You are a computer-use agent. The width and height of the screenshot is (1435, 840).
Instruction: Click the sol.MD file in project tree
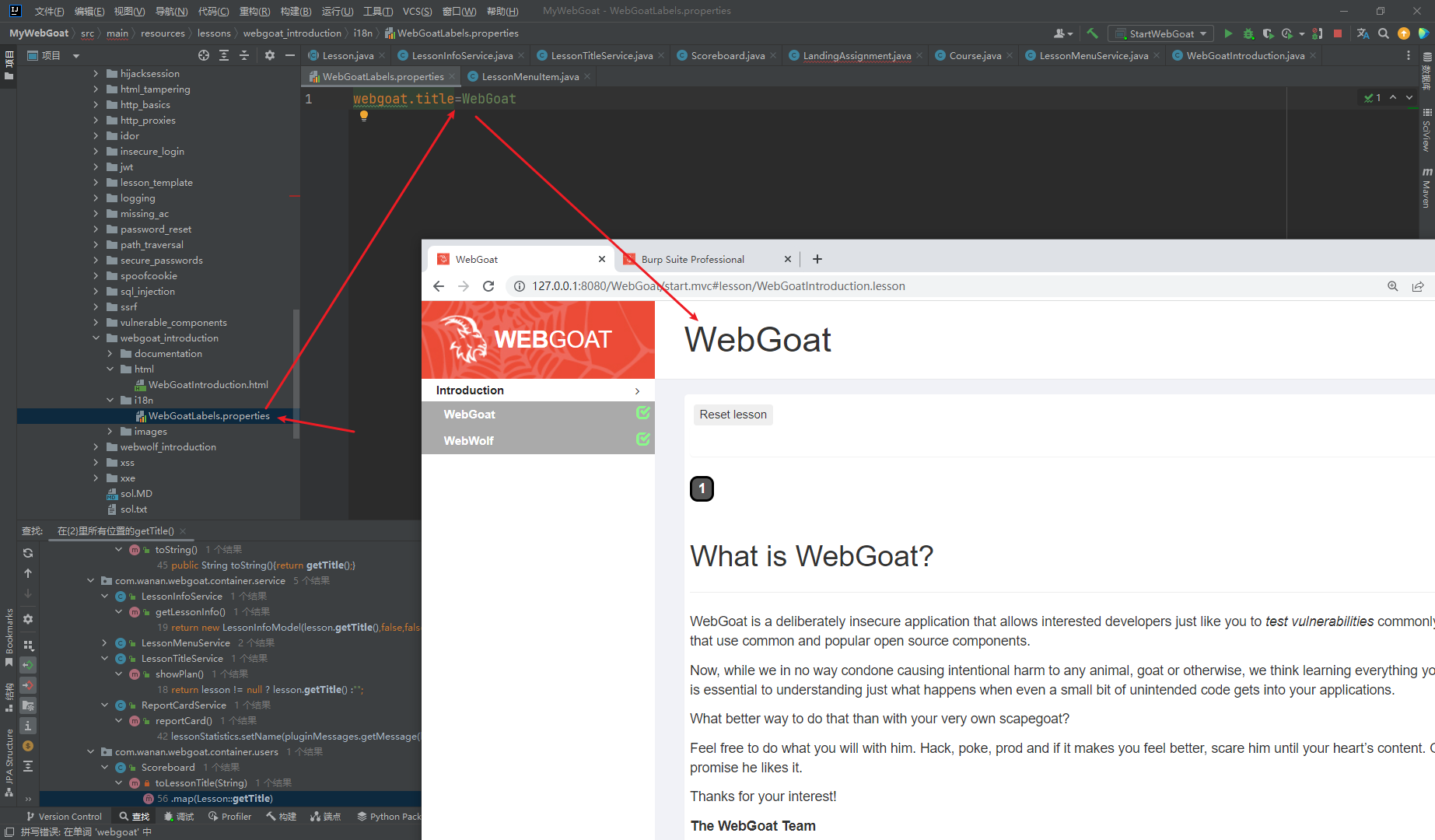(x=135, y=493)
